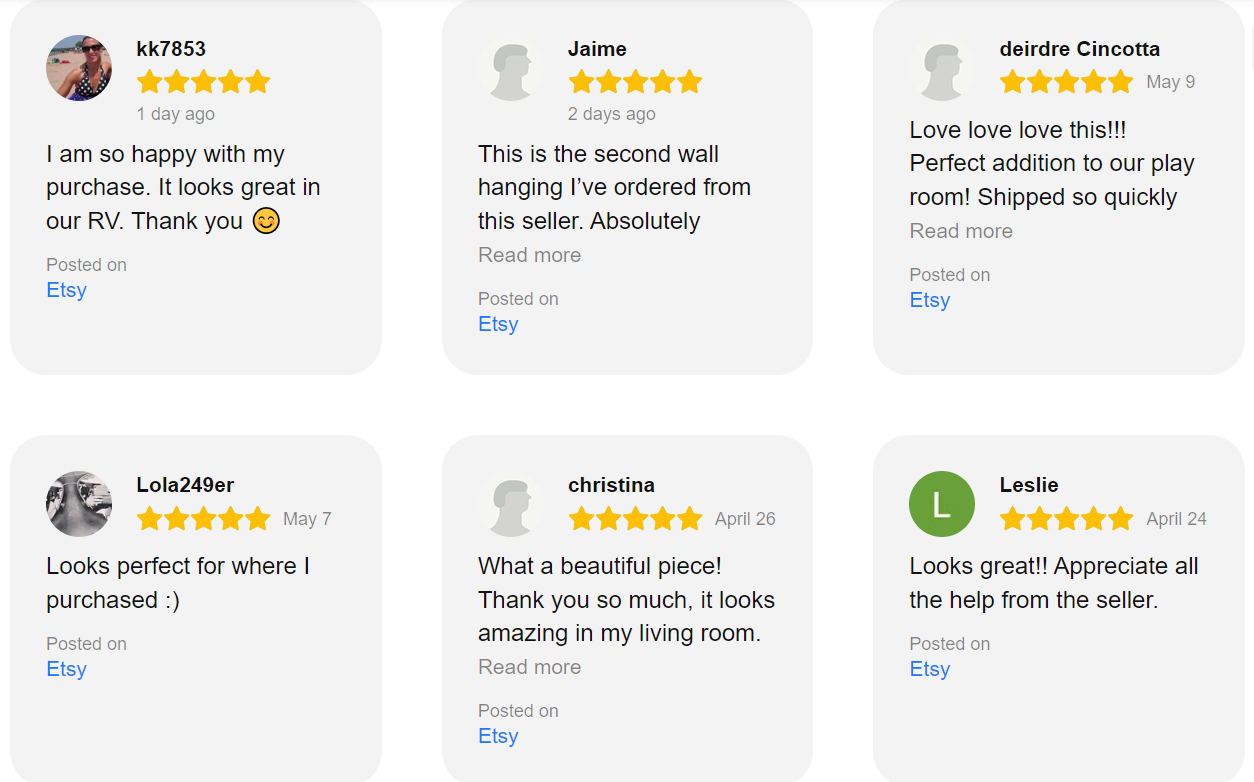This screenshot has height=782, width=1254.
Task: Open the Etsy link in kk7853's review
Action: coord(66,290)
